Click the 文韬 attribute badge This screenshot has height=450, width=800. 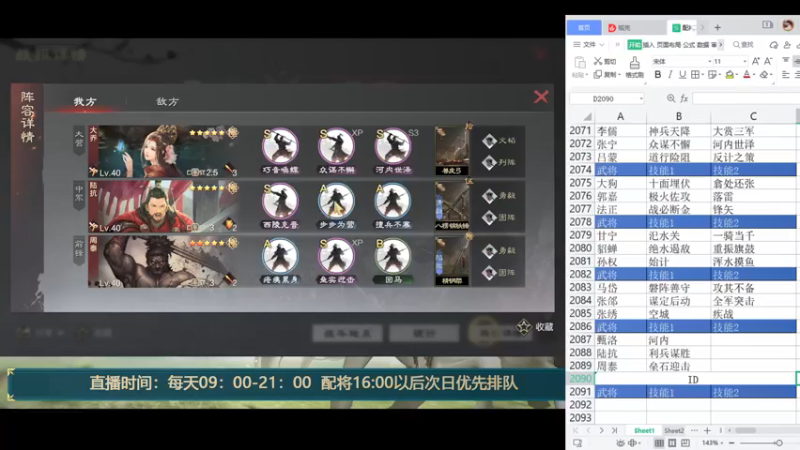coord(499,140)
